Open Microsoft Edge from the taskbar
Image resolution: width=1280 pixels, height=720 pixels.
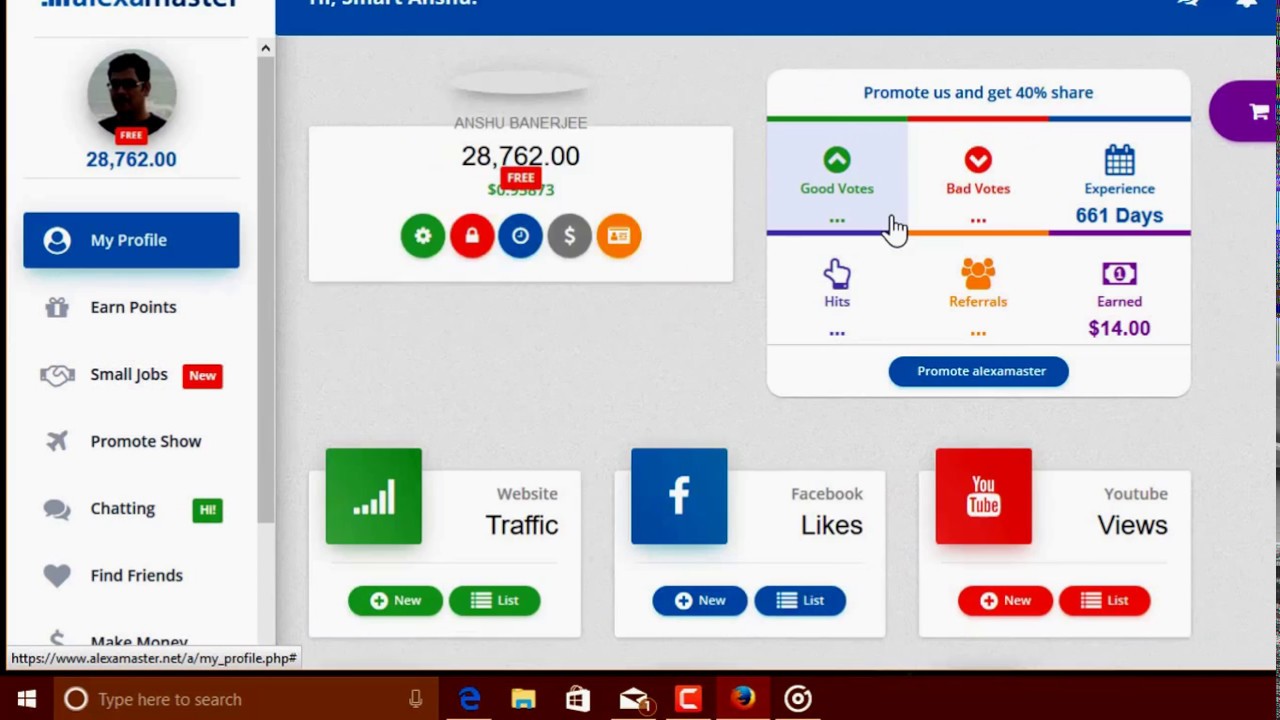click(x=469, y=699)
